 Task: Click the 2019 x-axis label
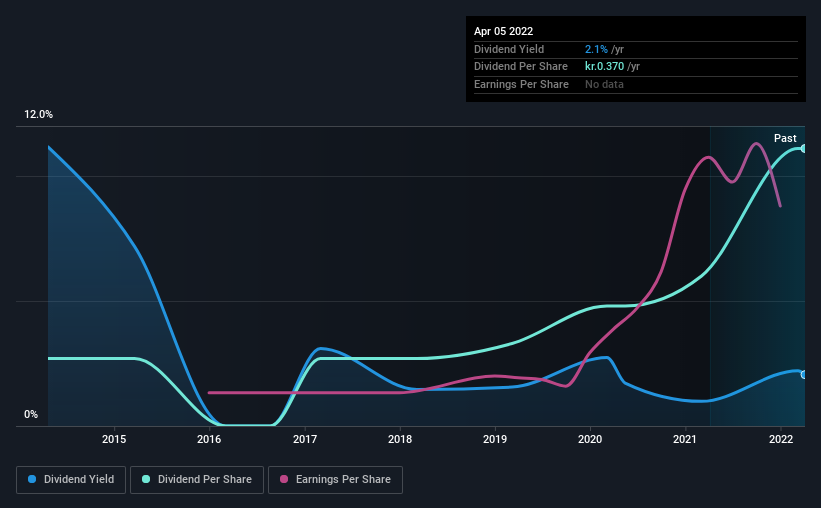[495, 439]
